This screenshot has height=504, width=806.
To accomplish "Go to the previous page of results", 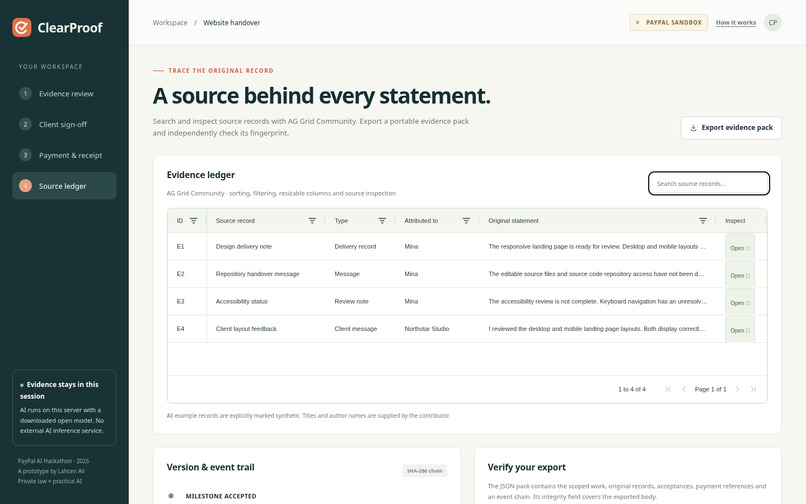I will tap(684, 389).
